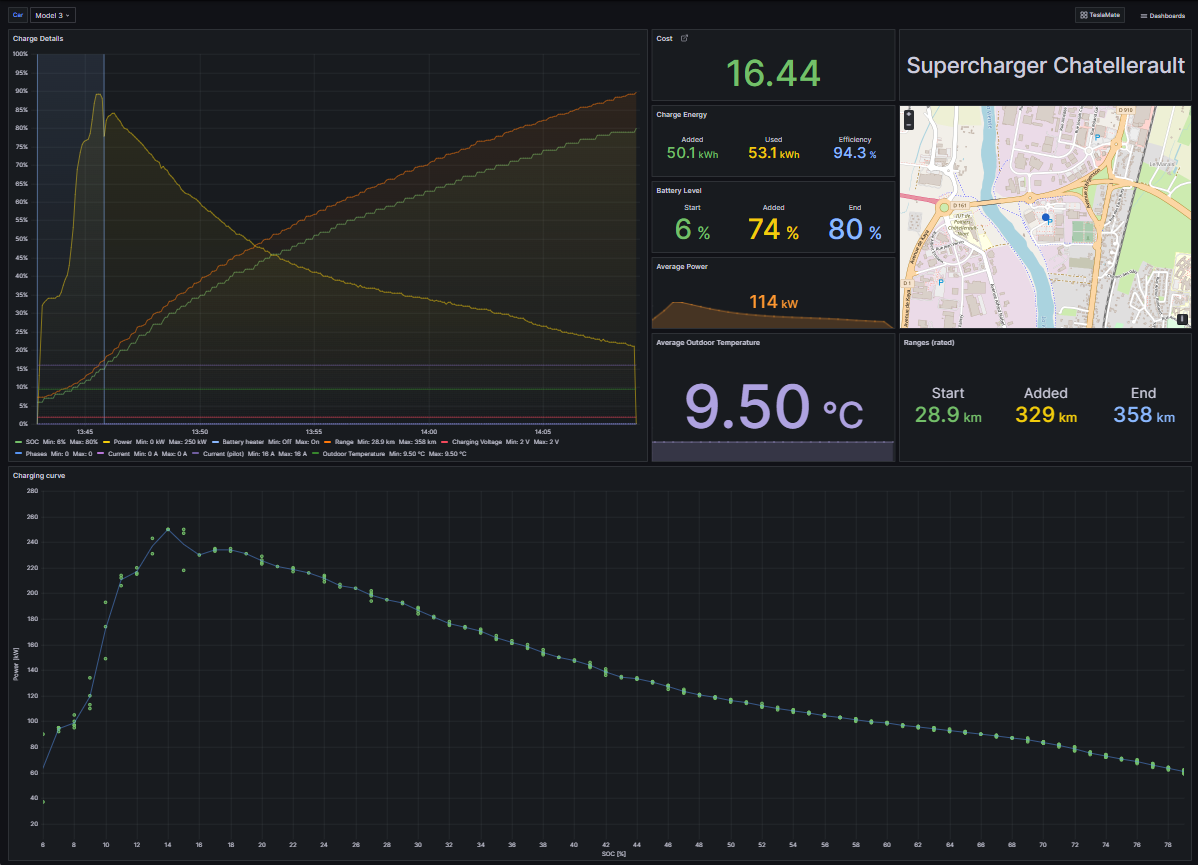Click the peak point at 14 % SOC
Screen dimensions: 1198x865
pyautogui.click(x=168, y=529)
